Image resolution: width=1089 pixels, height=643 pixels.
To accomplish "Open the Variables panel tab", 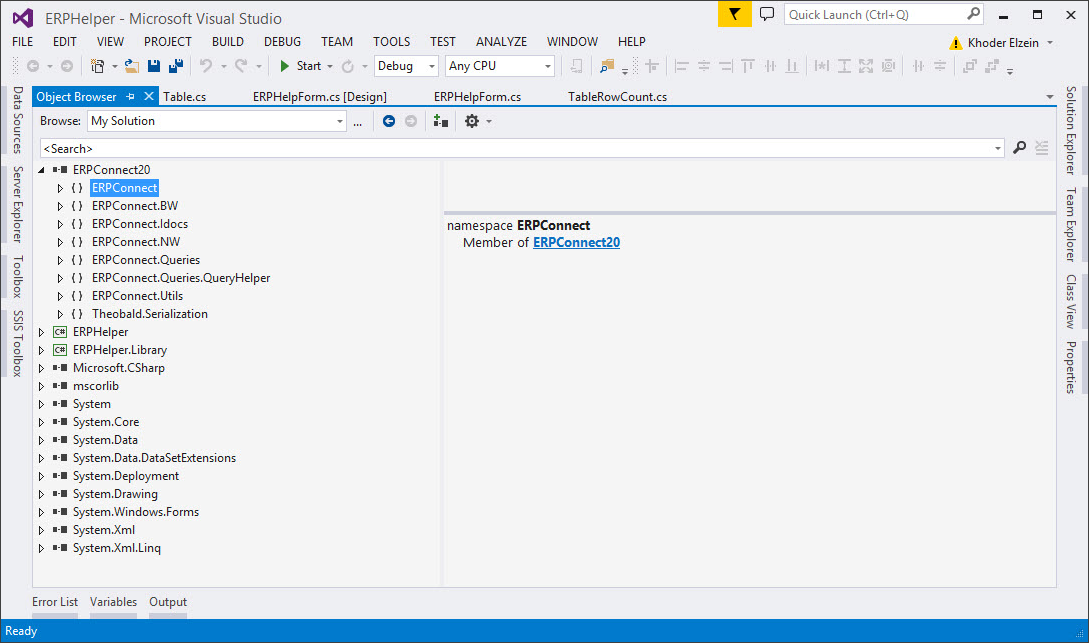I will pyautogui.click(x=113, y=602).
